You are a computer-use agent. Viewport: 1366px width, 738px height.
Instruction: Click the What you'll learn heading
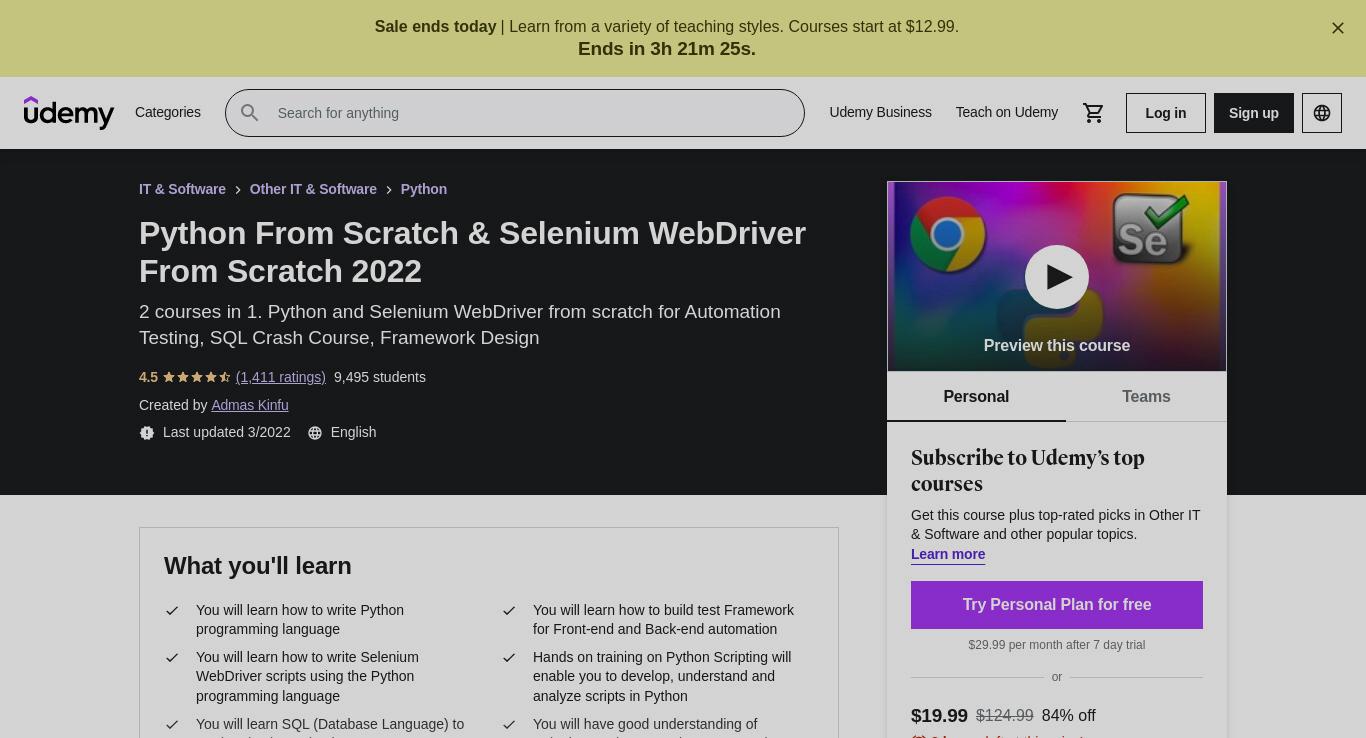(x=258, y=566)
